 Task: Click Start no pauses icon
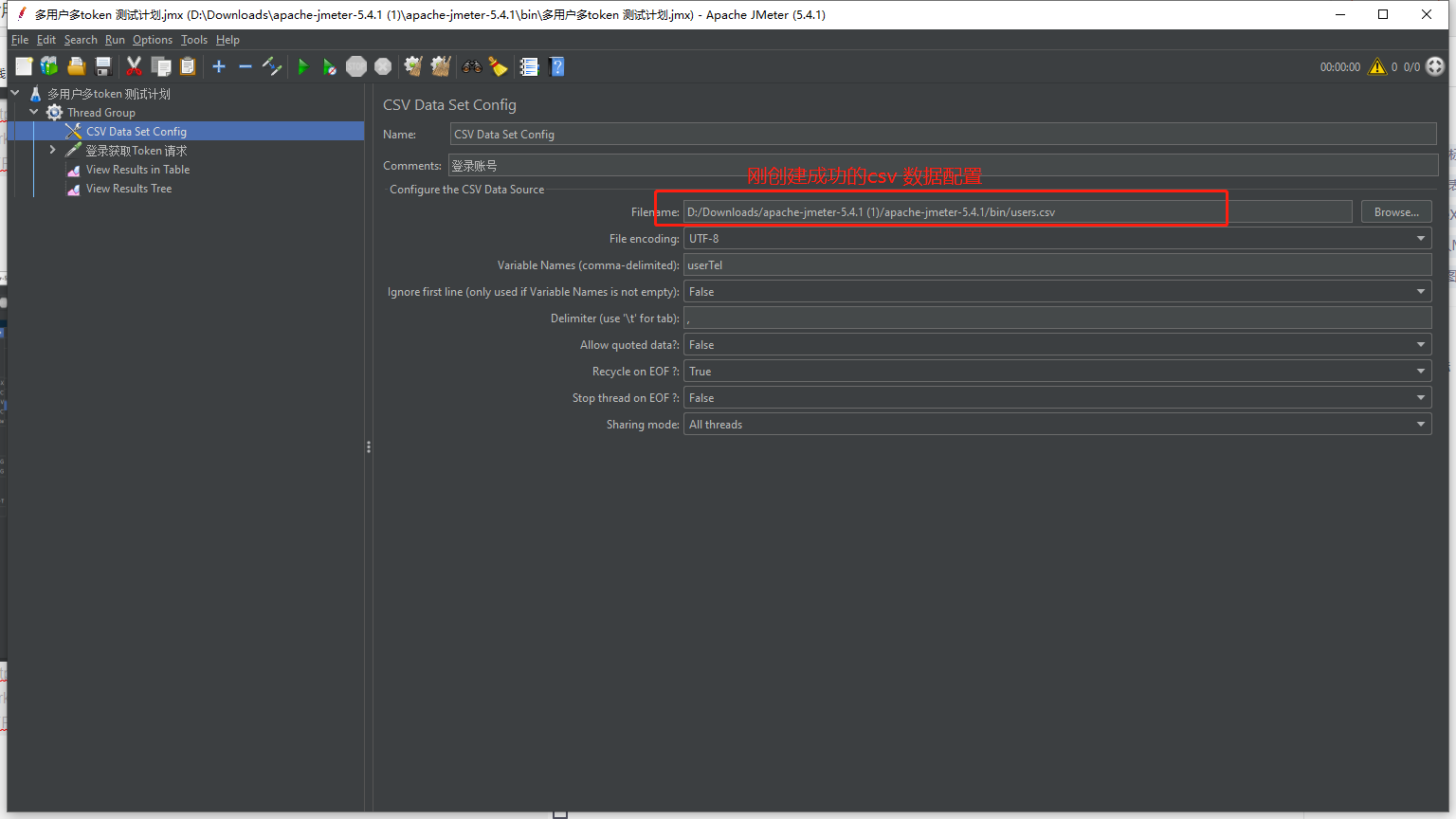[x=329, y=66]
